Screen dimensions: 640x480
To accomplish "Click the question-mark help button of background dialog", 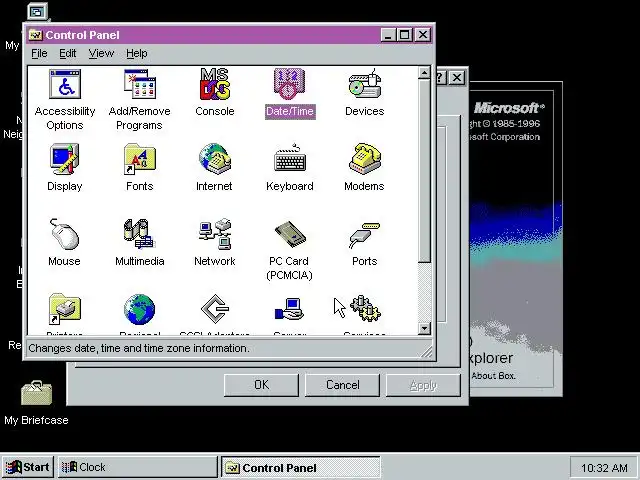I will click(x=441, y=78).
